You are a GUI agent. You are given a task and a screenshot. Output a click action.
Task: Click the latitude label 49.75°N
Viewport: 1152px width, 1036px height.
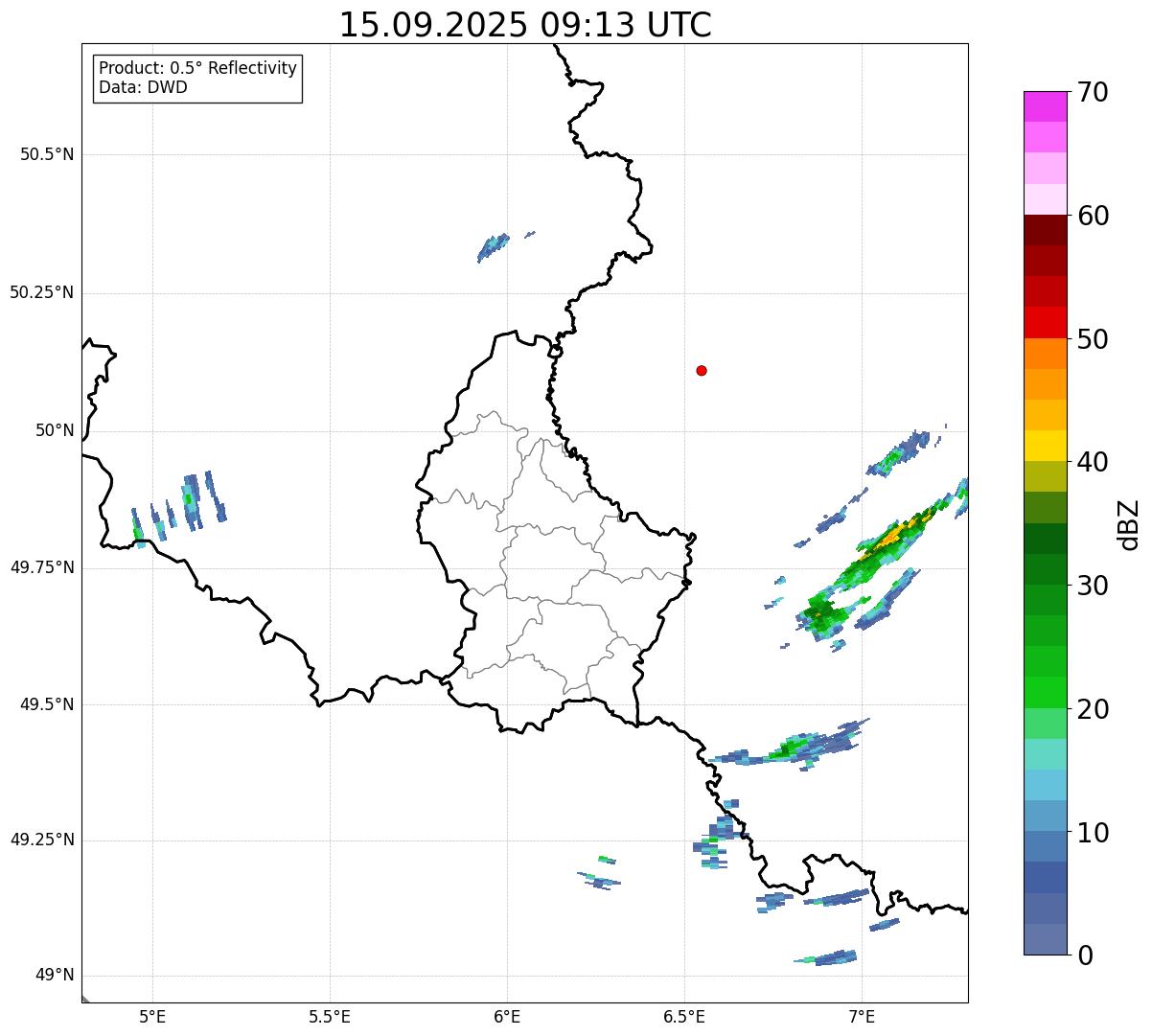[x=41, y=567]
